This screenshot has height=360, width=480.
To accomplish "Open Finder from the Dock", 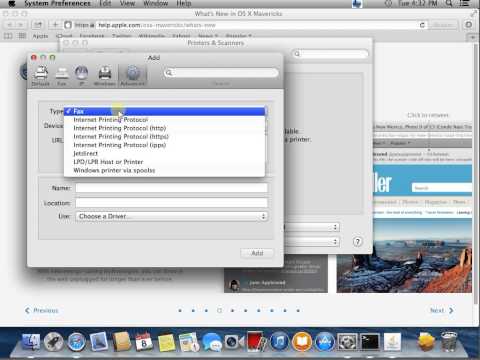I will 31,342.
